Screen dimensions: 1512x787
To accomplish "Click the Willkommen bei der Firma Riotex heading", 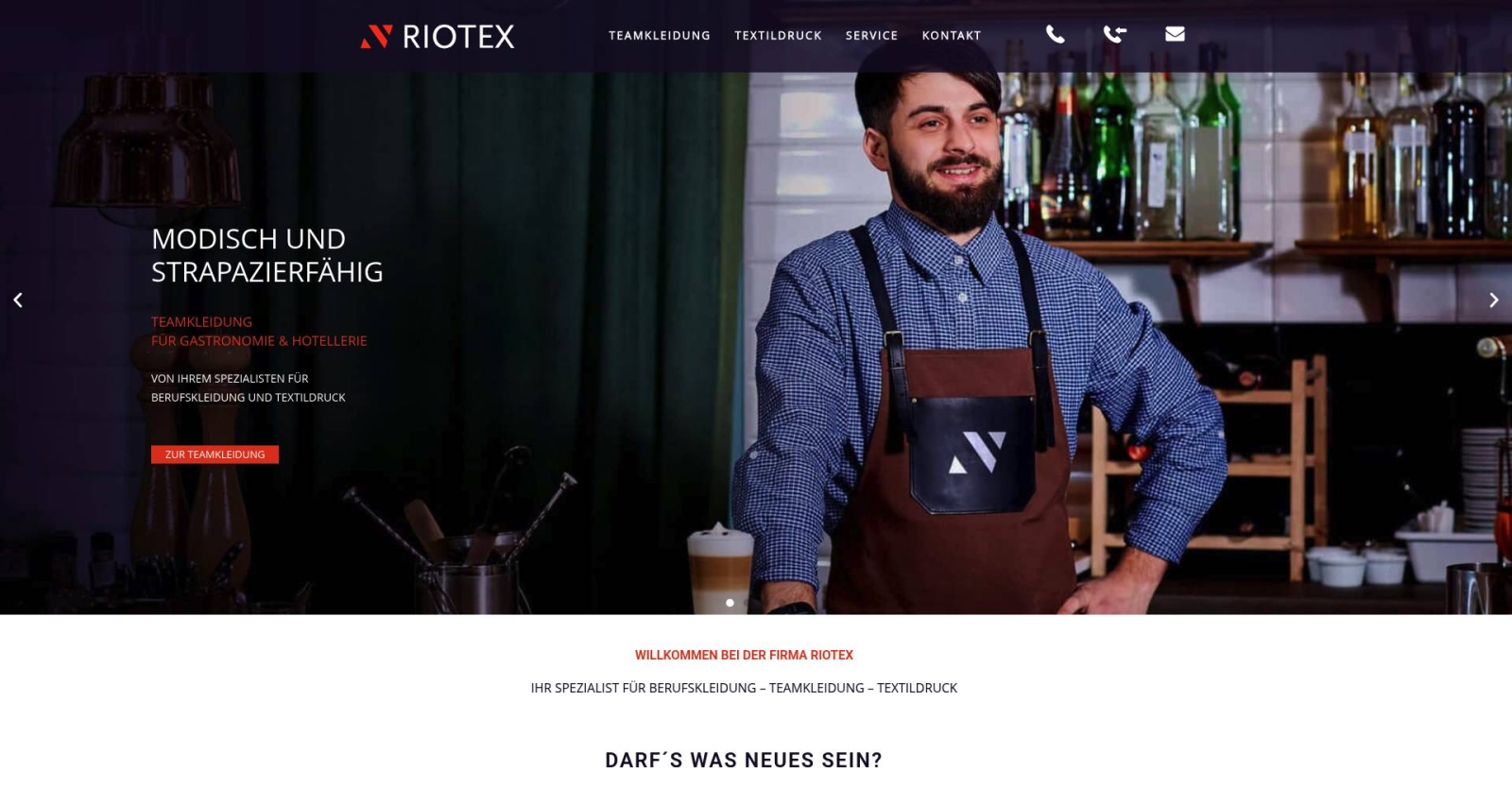I will pyautogui.click(x=744, y=655).
